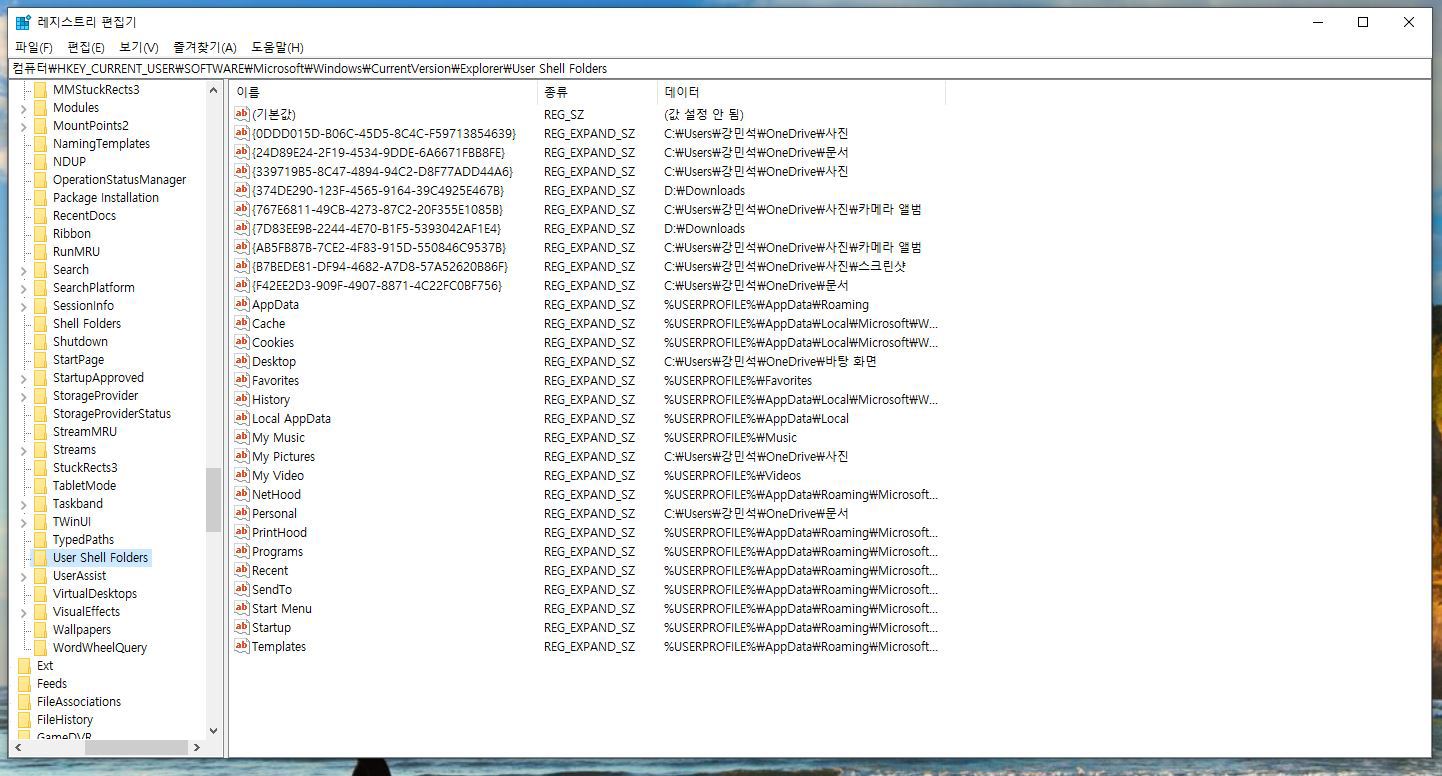Click the Feeds folder icon in tree
Image resolution: width=1442 pixels, height=776 pixels.
pyautogui.click(x=24, y=683)
